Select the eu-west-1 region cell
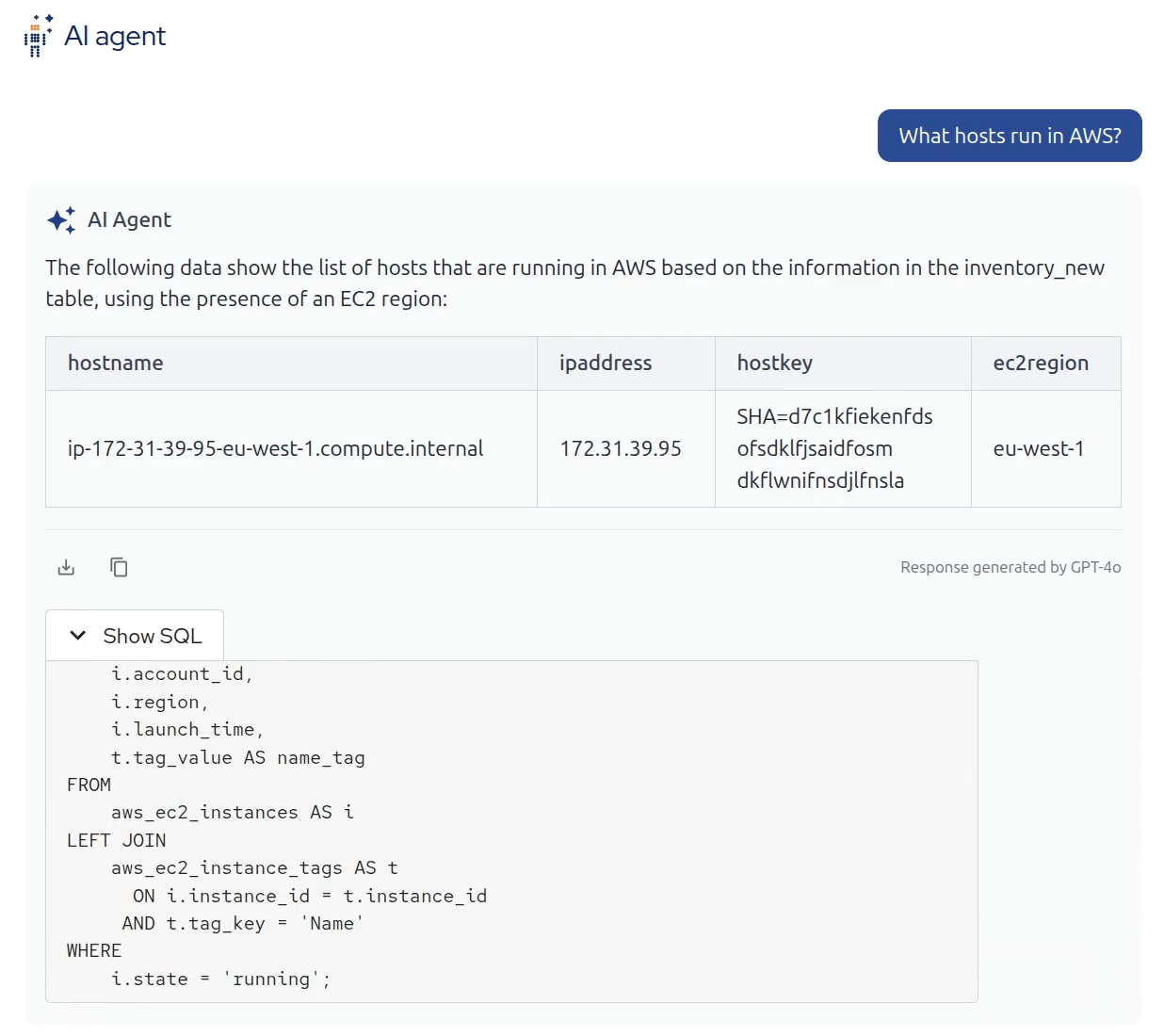Image resolution: width=1164 pixels, height=1036 pixels. [1039, 449]
